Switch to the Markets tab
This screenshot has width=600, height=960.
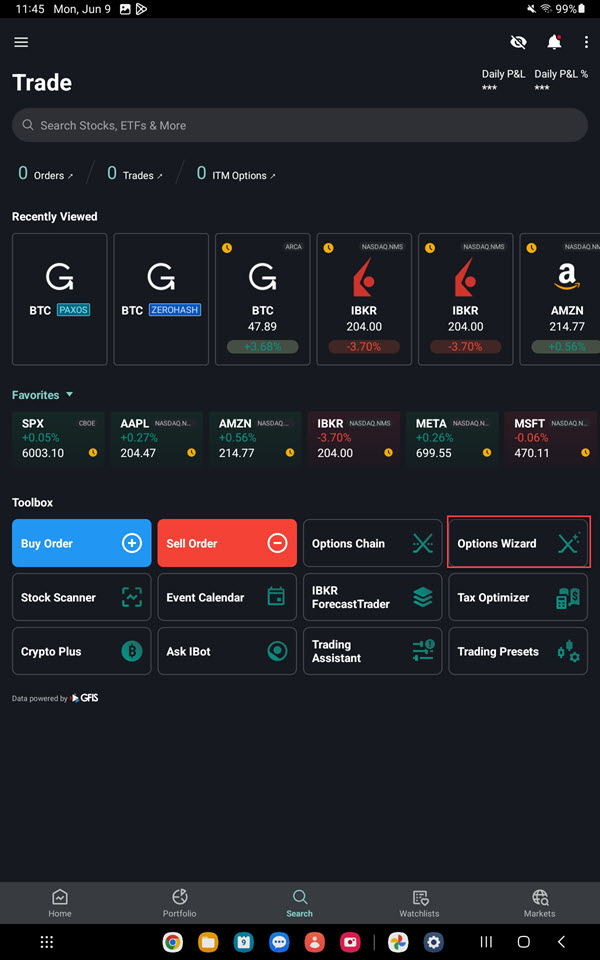click(539, 903)
